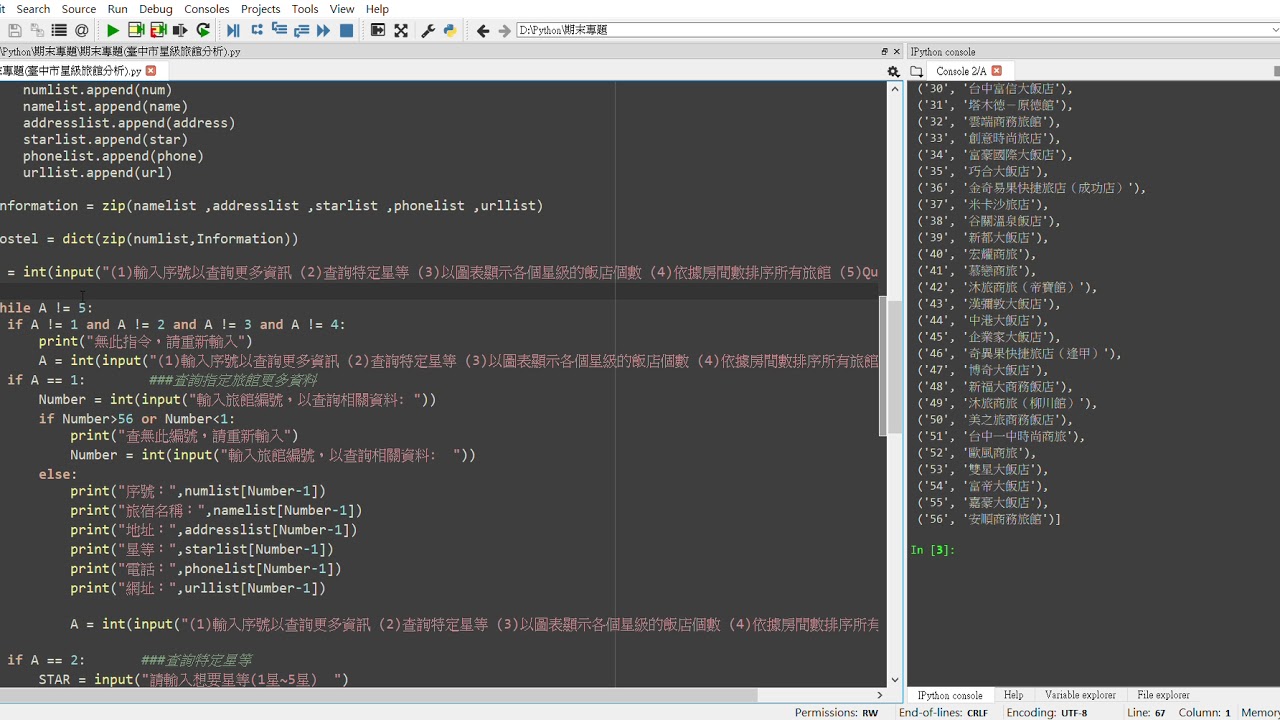1280x720 pixels.
Task: Run cell and advance icon
Action: (x=158, y=31)
